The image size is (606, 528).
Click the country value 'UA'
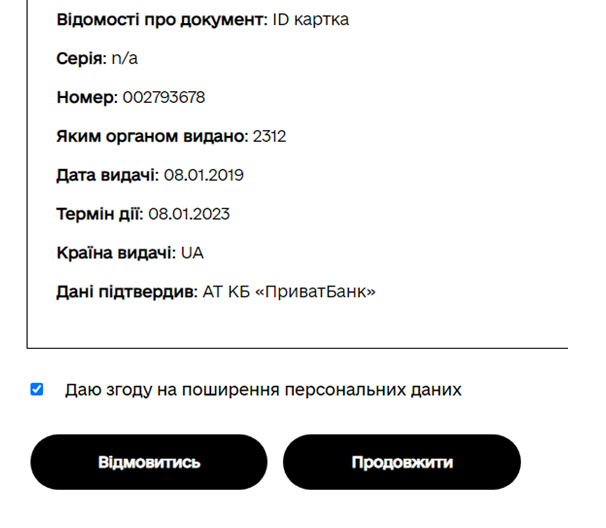tap(193, 253)
